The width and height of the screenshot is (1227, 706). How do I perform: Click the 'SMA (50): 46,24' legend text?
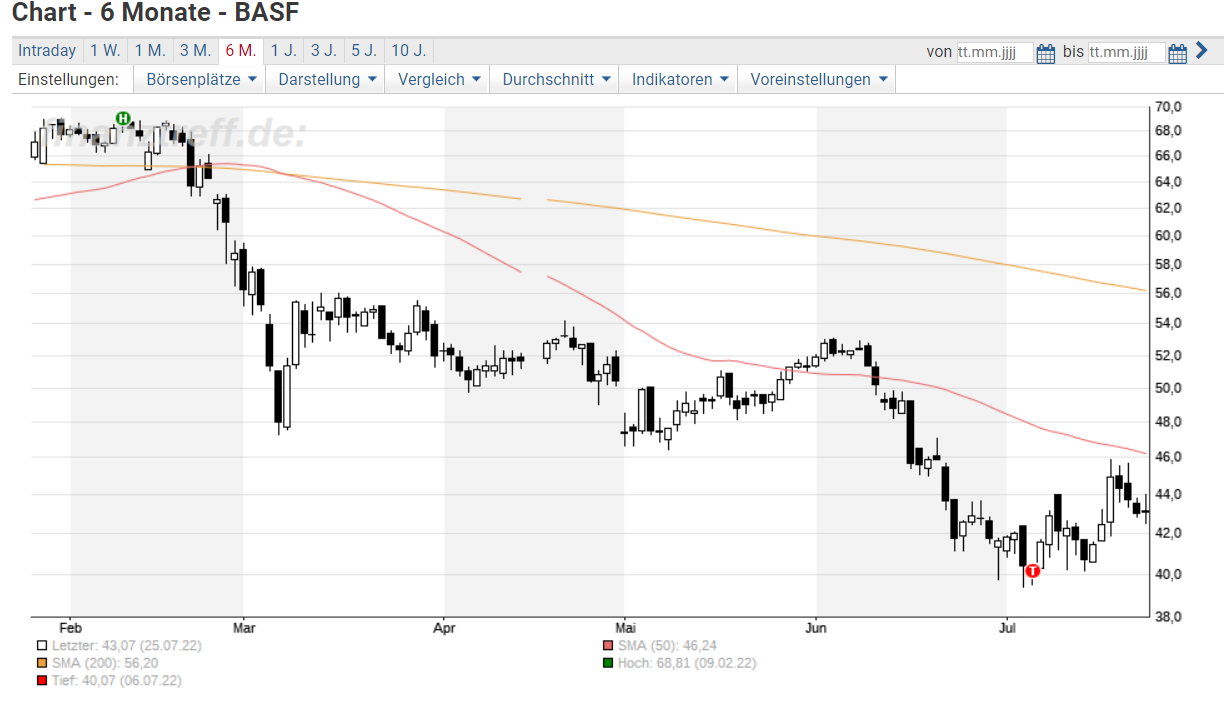[x=667, y=646]
